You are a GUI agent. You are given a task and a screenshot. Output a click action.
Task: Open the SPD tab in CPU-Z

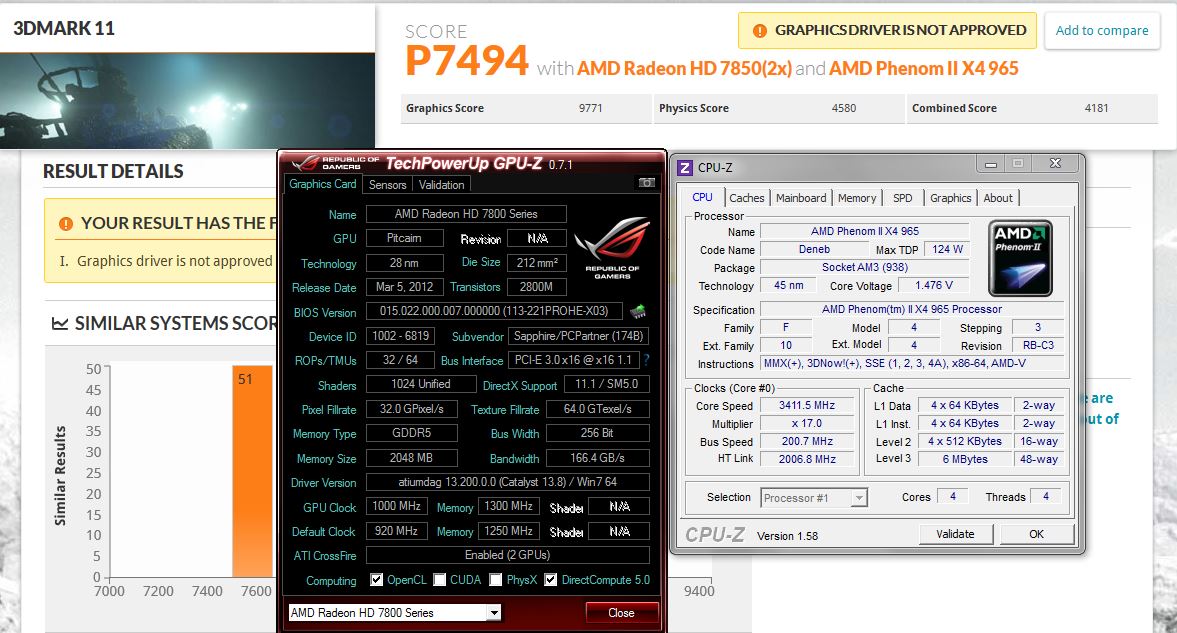click(902, 197)
